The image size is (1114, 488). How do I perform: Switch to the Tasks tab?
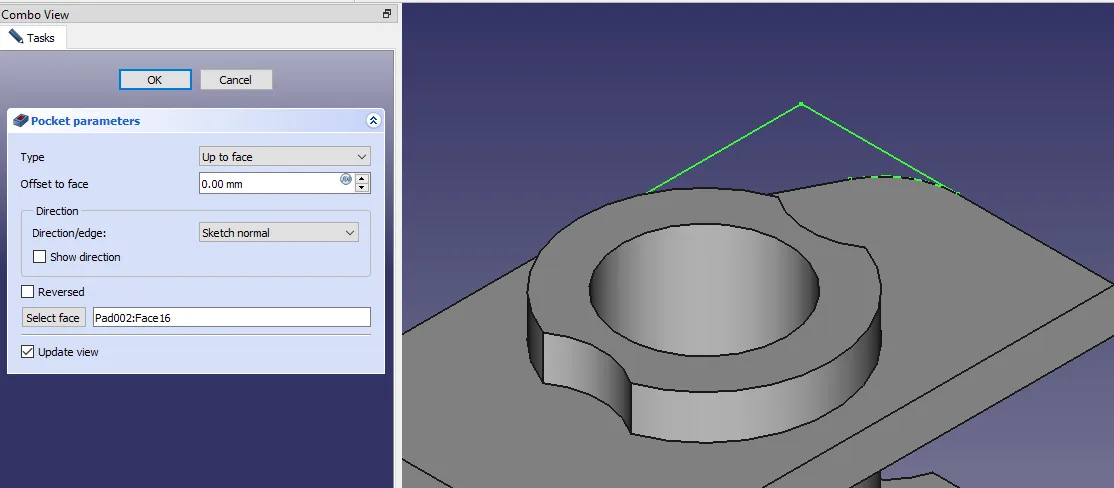(x=34, y=38)
